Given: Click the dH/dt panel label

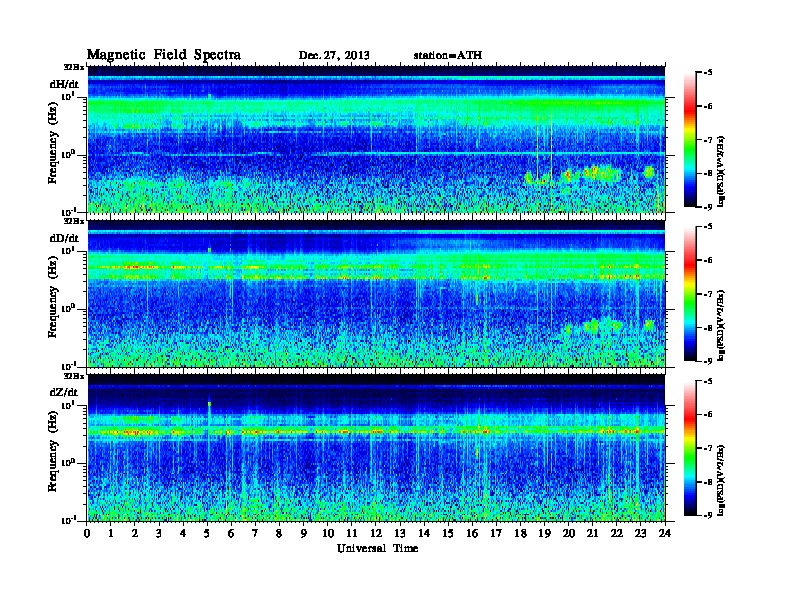Looking at the screenshot, I should pos(64,84).
